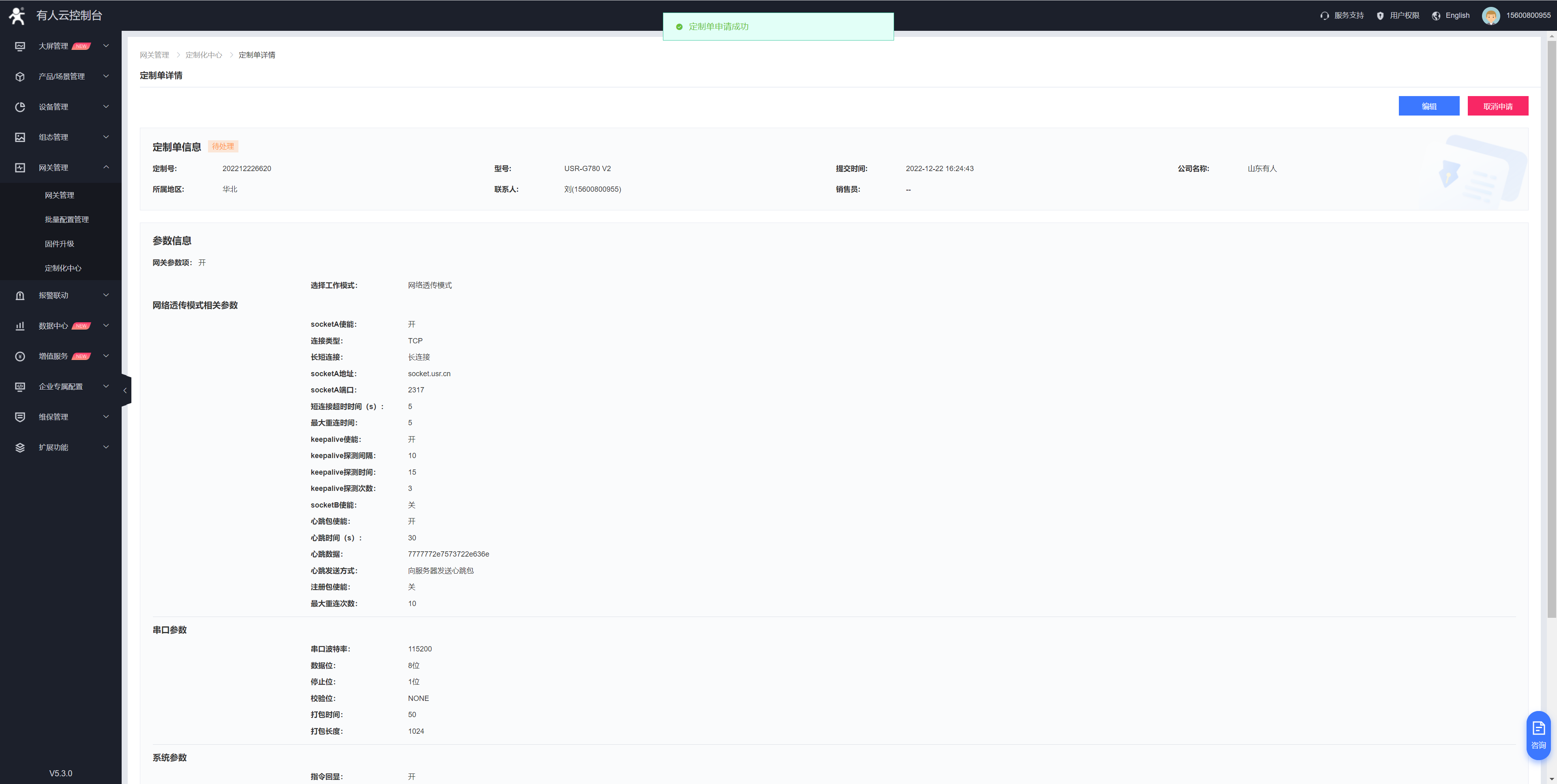Screen dimensions: 1557x784
Task: Open account menu 15600800955
Action: click(x=1528, y=16)
